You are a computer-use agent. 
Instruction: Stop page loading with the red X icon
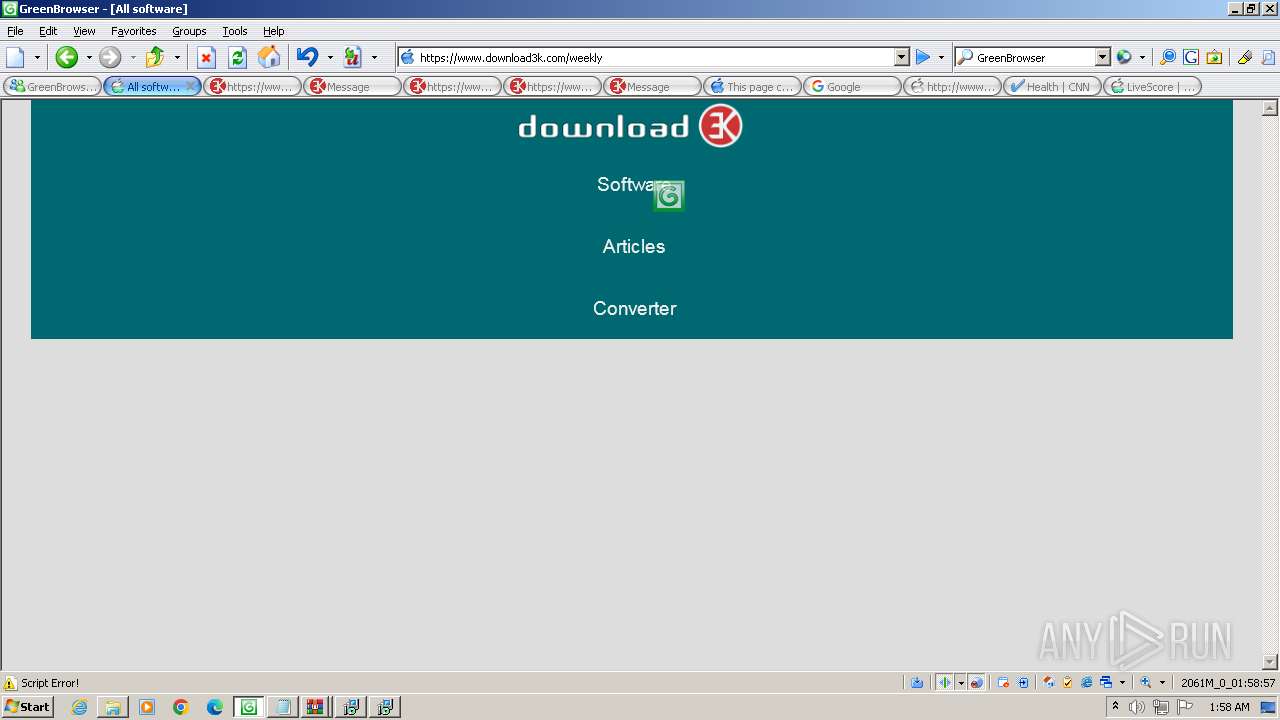pyautogui.click(x=206, y=57)
